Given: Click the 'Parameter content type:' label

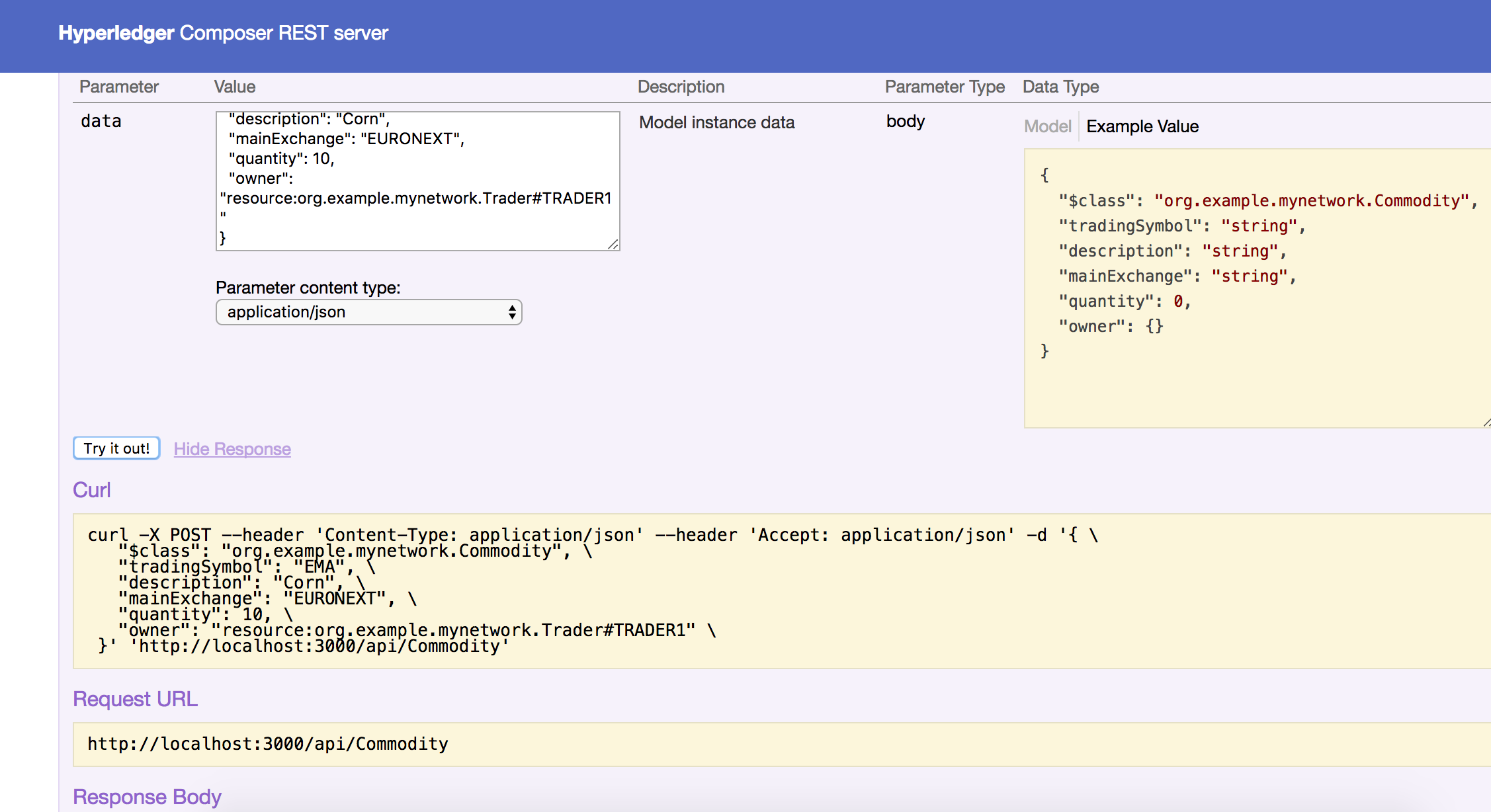Looking at the screenshot, I should coord(308,288).
